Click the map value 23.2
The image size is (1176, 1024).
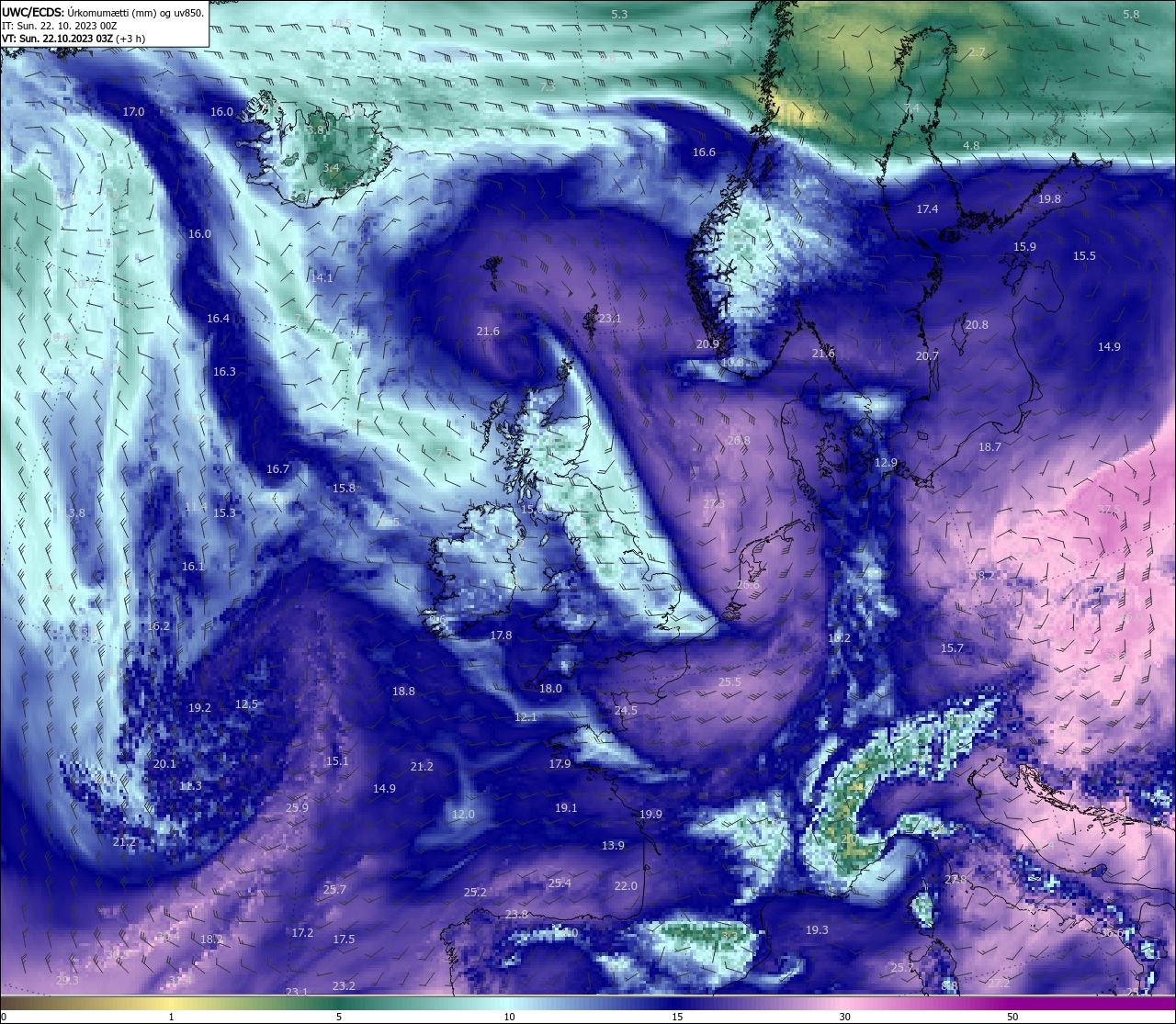(344, 986)
